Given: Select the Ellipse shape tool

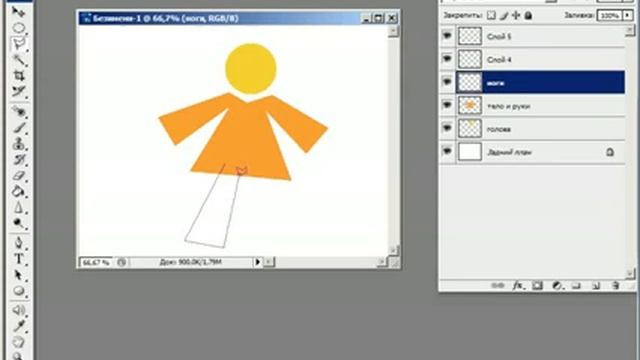Looking at the screenshot, I should (18, 291).
